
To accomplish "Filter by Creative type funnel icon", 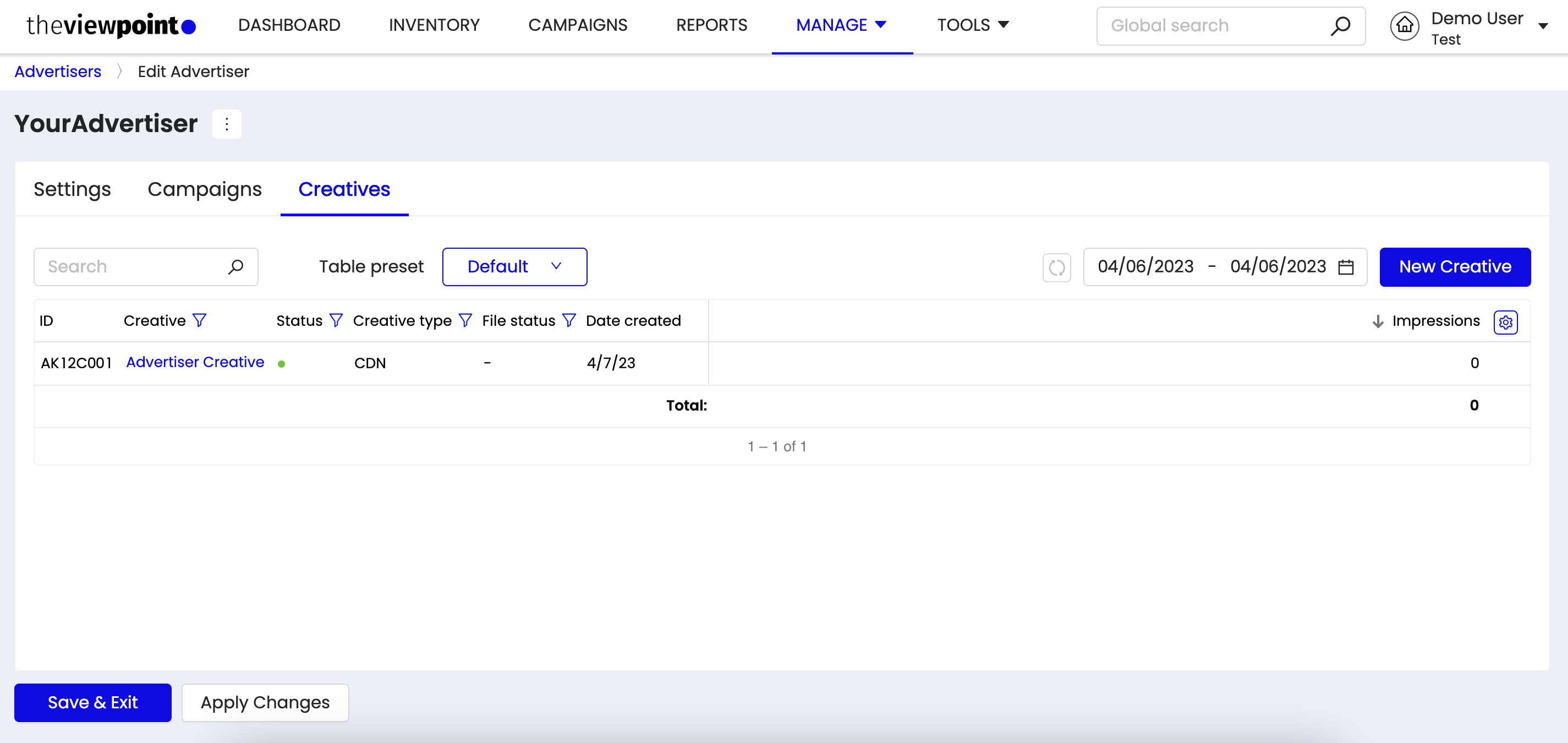I will [465, 320].
